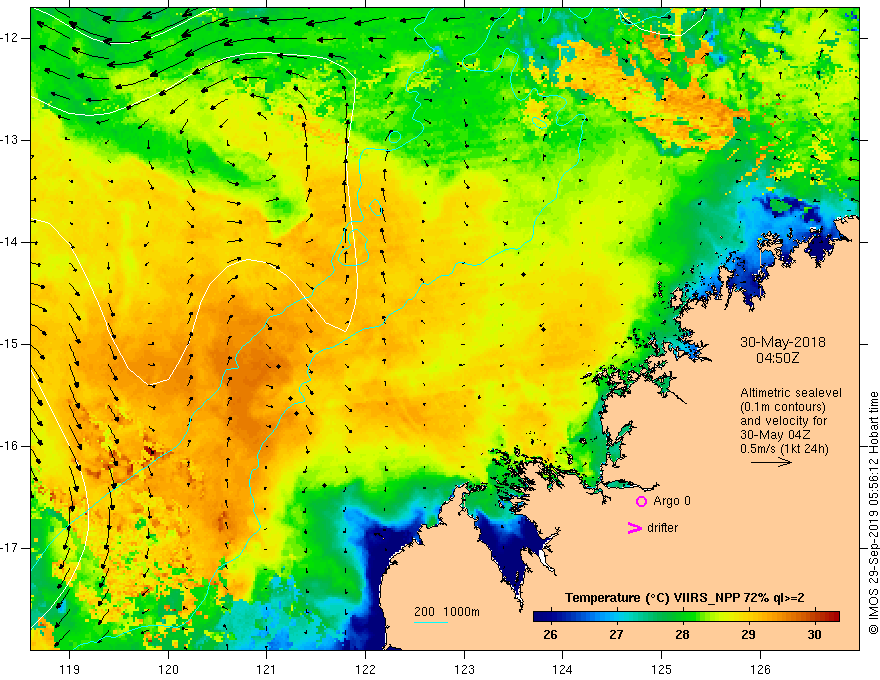The width and height of the screenshot is (880, 680).
Task: Click longitude axis label 120
Action: pyautogui.click(x=168, y=669)
